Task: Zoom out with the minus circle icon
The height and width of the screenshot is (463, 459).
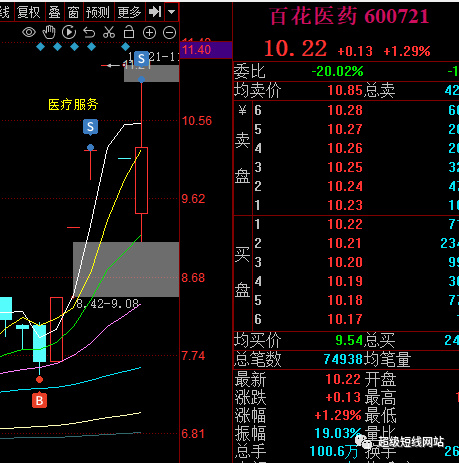Action: click(x=169, y=33)
